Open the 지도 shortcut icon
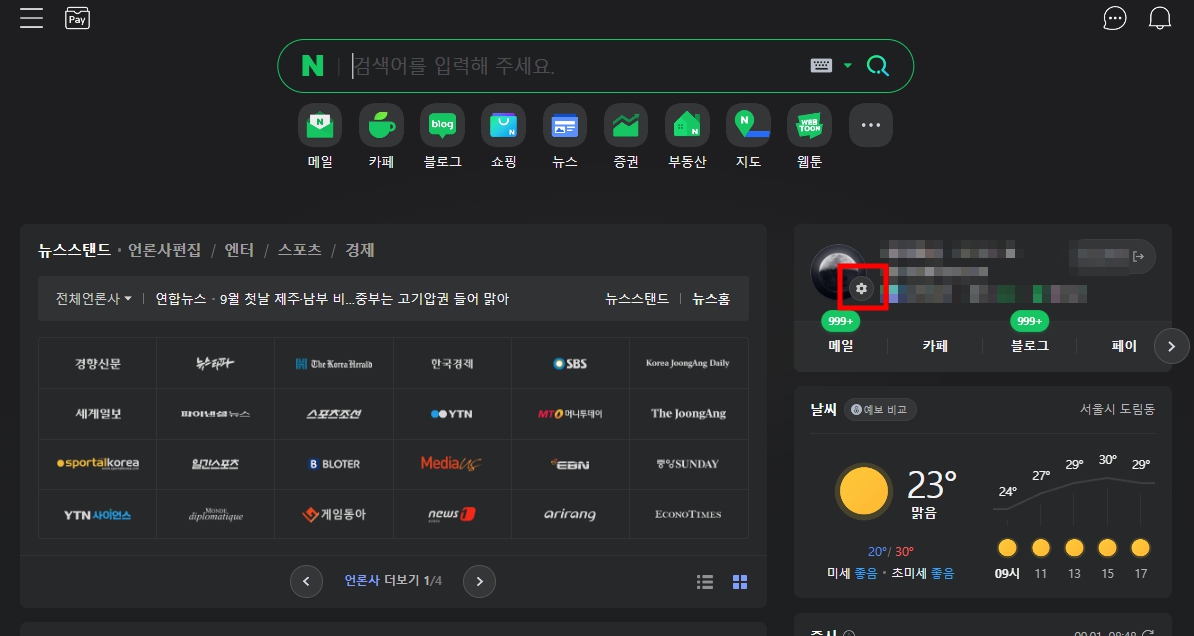The width and height of the screenshot is (1194, 636). point(749,125)
